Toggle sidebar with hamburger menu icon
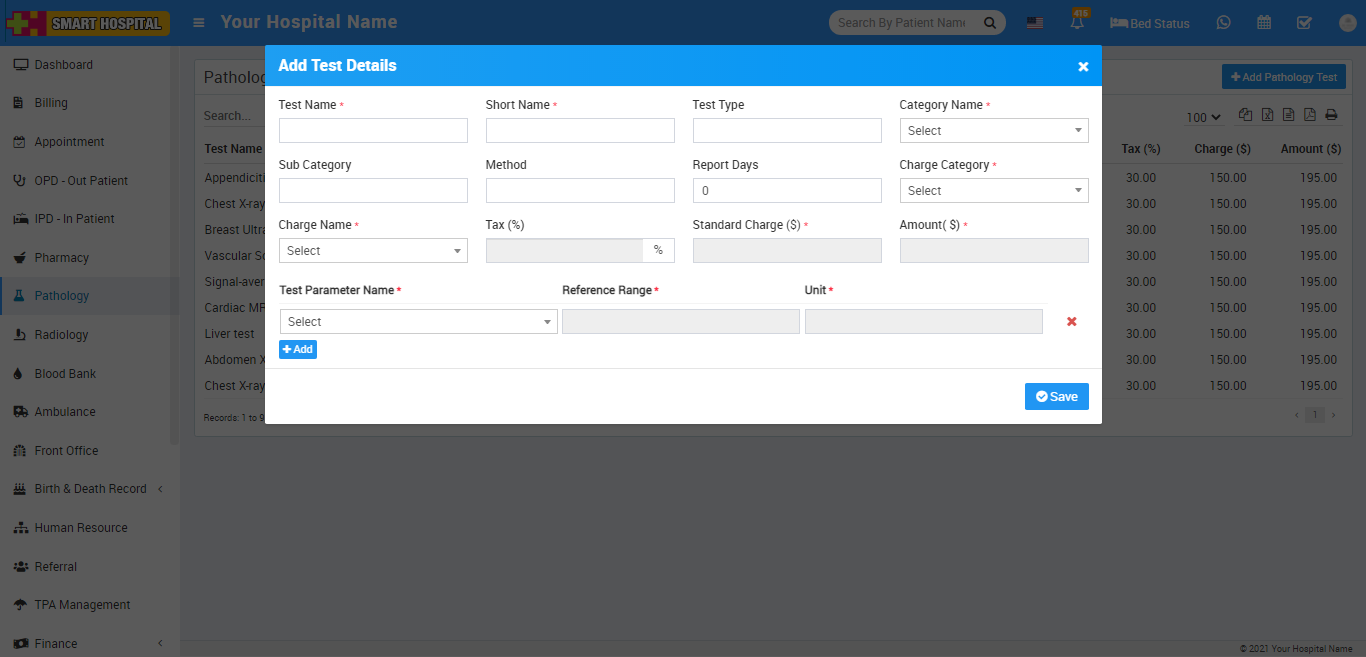Screen dimensions: 1366x657 [x=200, y=22]
